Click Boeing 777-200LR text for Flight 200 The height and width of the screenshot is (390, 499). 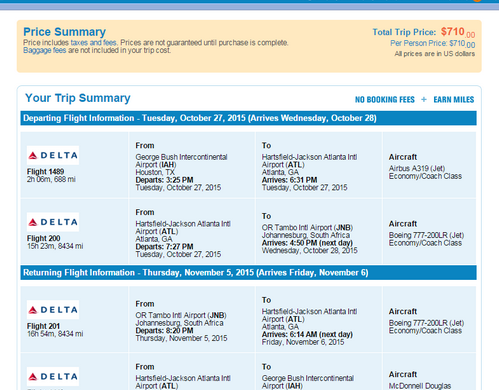pos(426,235)
